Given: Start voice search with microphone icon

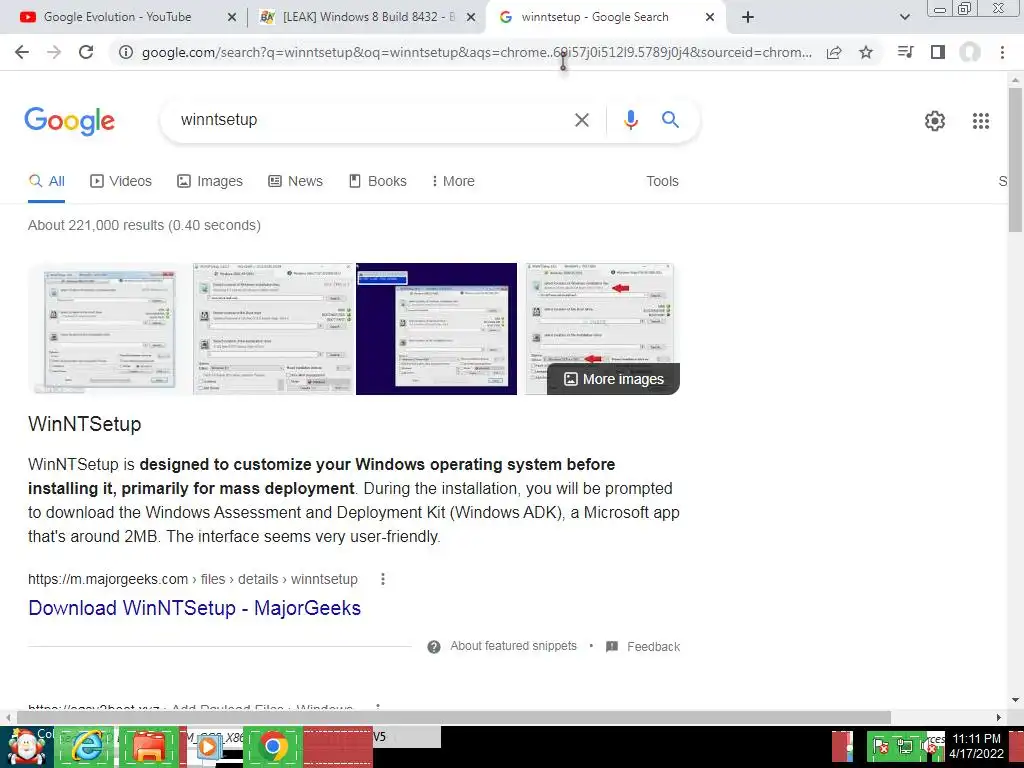Looking at the screenshot, I should pyautogui.click(x=630, y=120).
